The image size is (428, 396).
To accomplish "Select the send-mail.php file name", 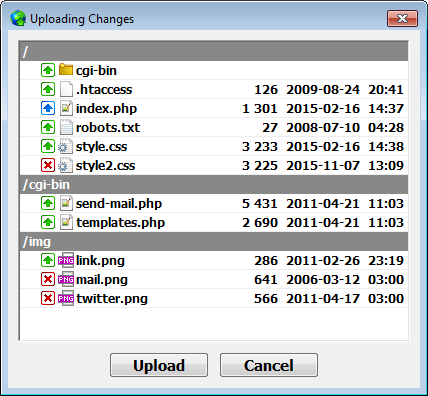I will click(x=119, y=204).
